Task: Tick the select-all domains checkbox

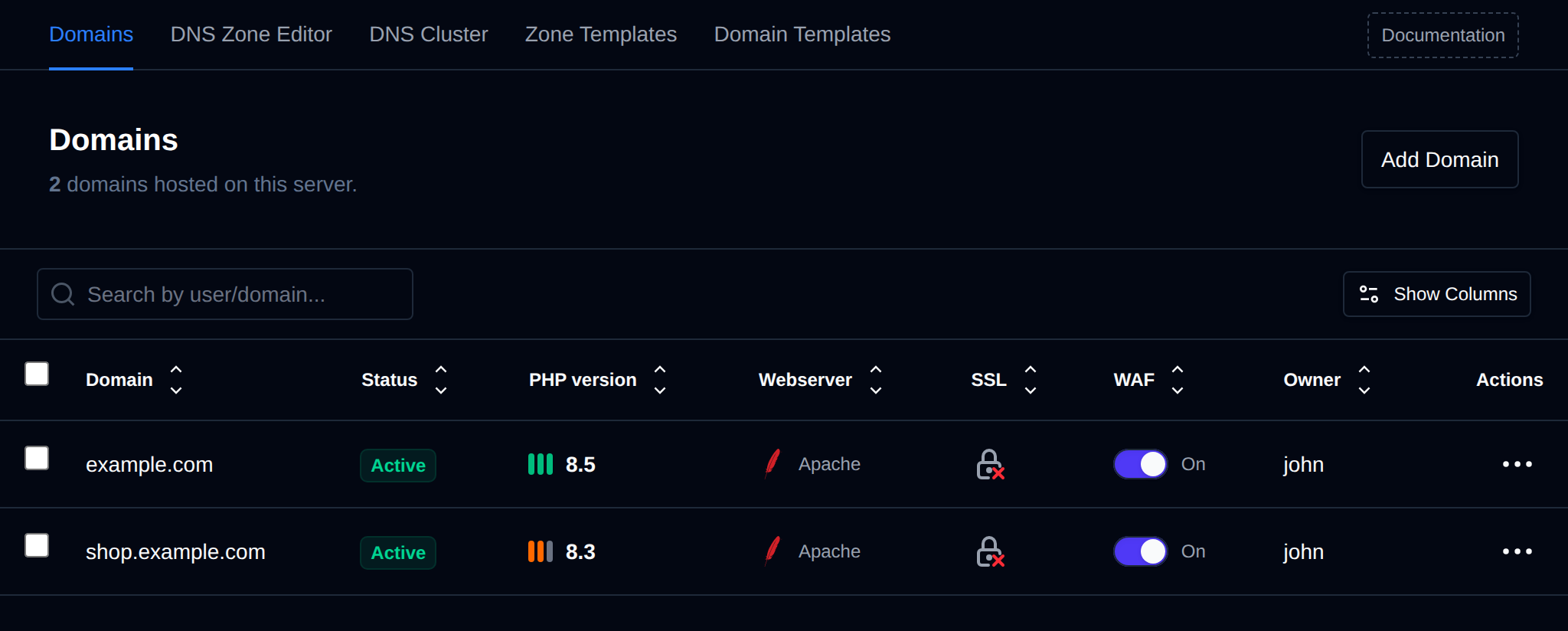Action: (x=37, y=374)
